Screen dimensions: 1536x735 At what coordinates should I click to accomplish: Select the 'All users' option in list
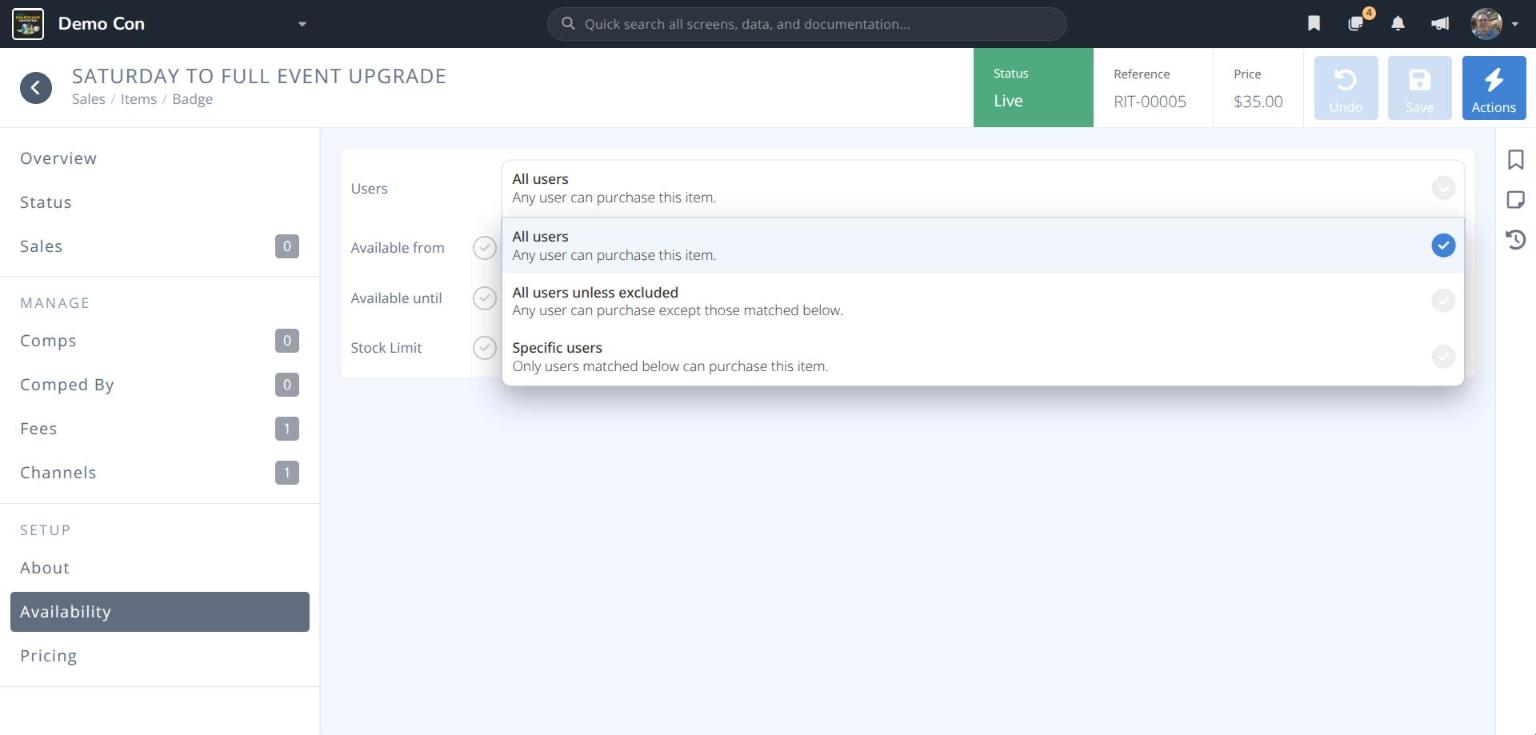[x=983, y=245]
